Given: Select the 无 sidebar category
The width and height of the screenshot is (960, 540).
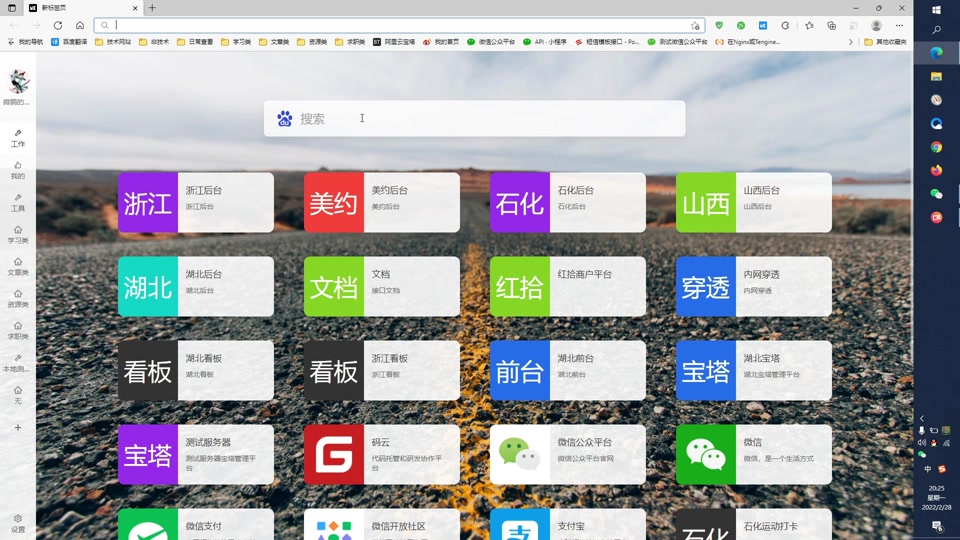Looking at the screenshot, I should point(18,395).
